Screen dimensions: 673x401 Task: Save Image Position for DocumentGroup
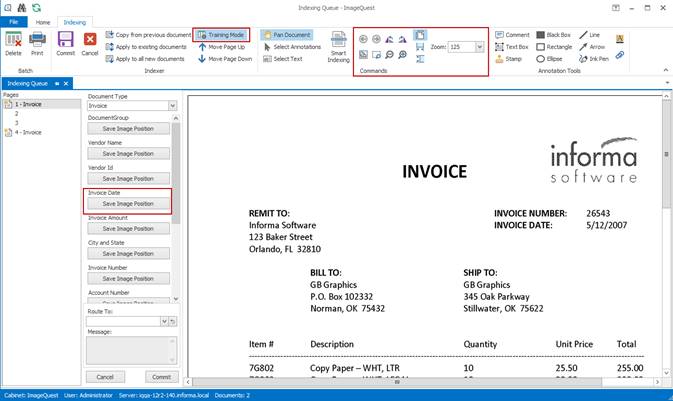tap(128, 129)
